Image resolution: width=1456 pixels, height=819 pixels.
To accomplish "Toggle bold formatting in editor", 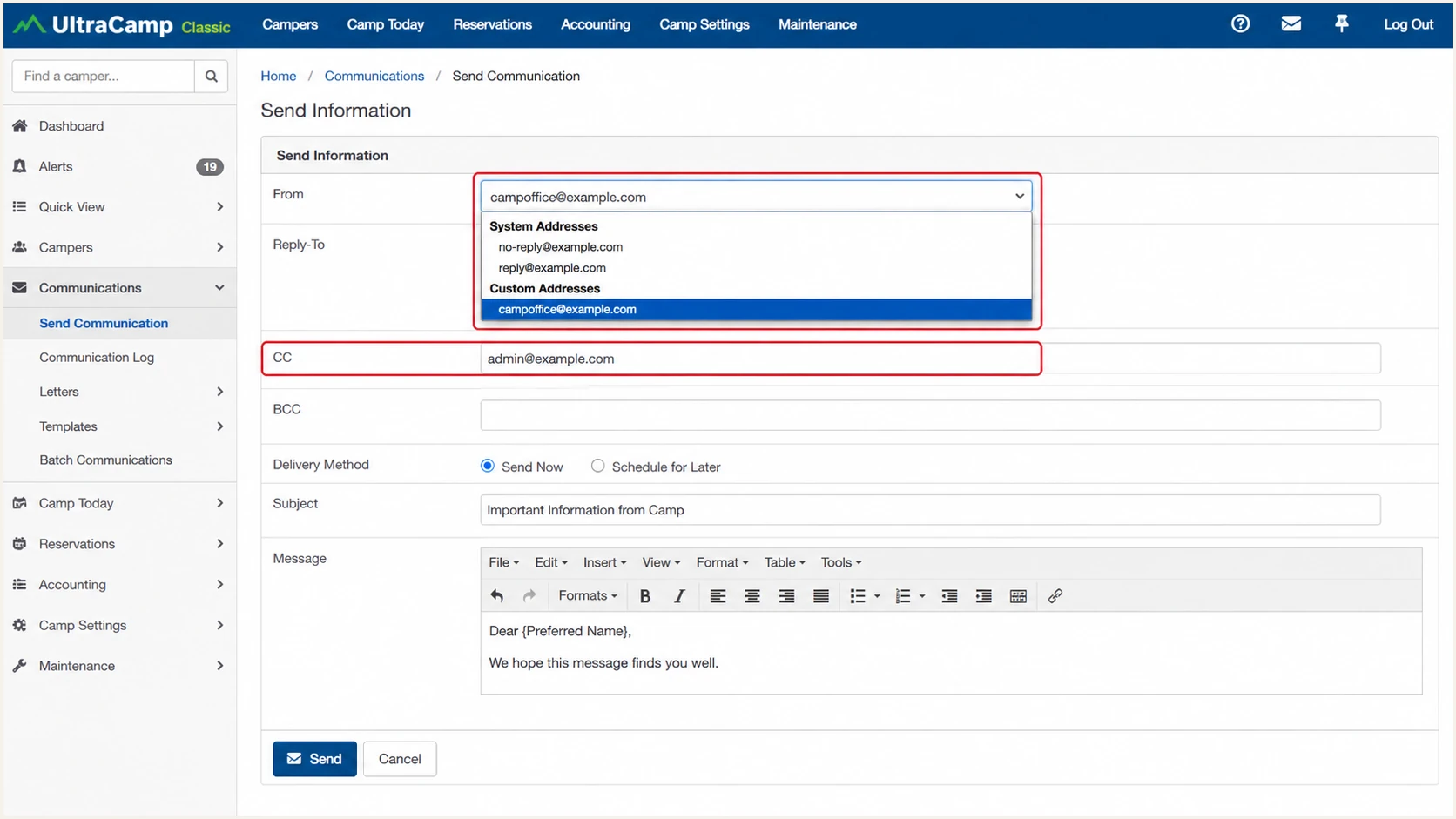I will coord(645,596).
